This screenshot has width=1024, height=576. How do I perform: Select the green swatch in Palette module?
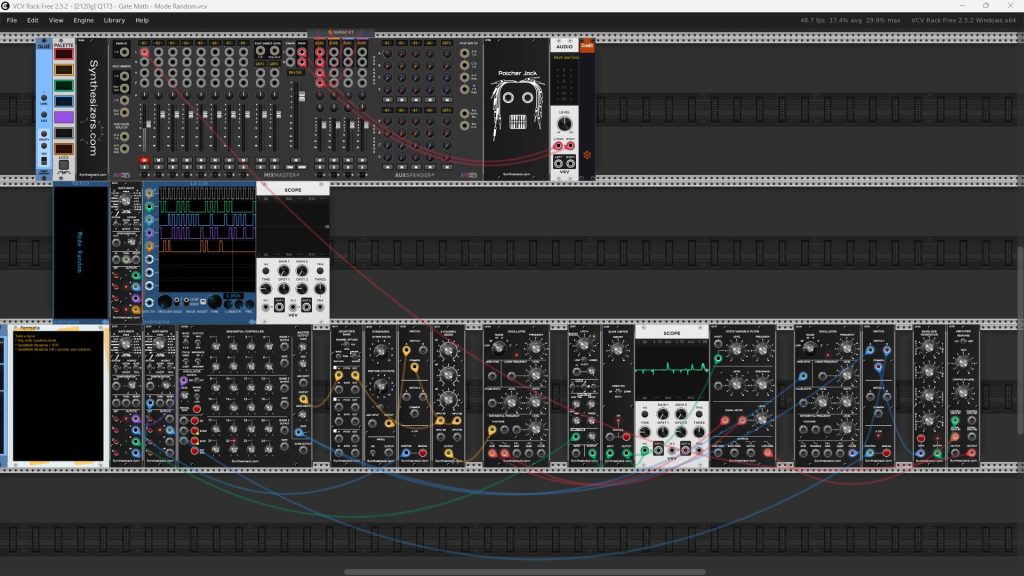click(63, 86)
